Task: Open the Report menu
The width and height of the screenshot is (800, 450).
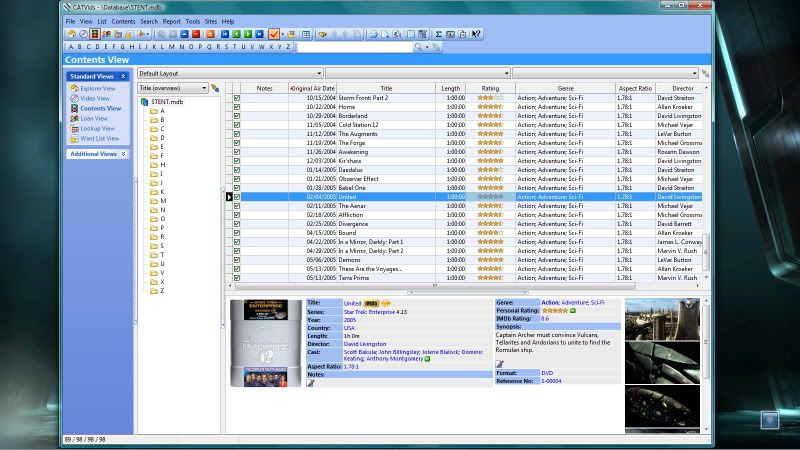Action: click(x=171, y=21)
